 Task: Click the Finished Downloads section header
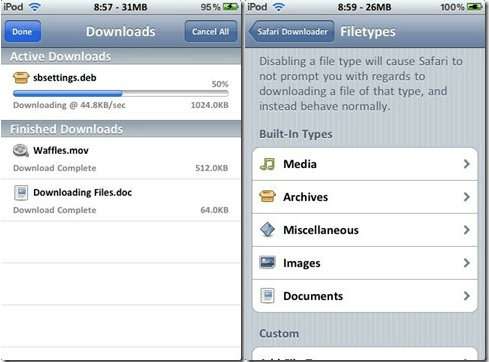pos(121,129)
